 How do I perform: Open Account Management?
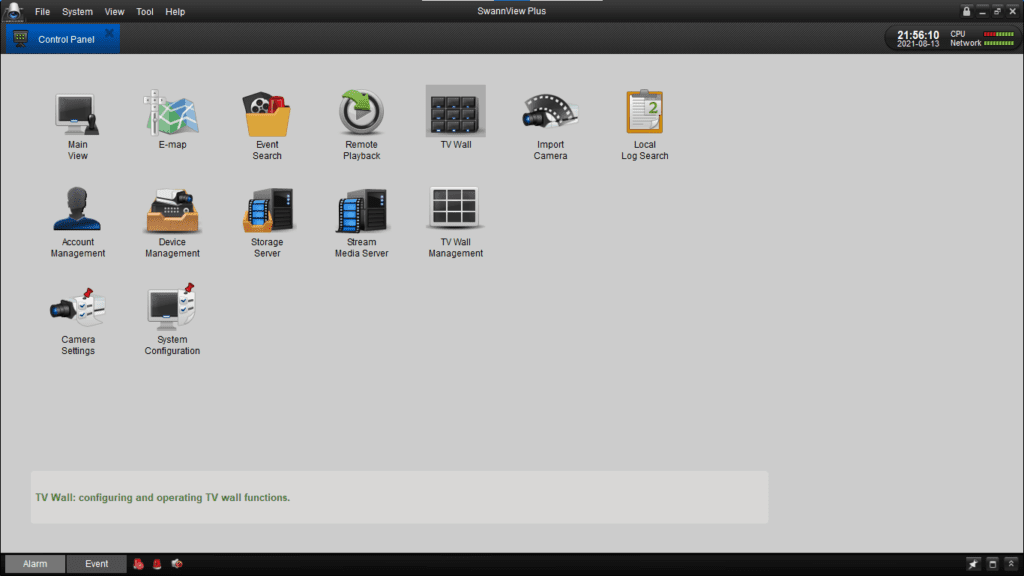tap(77, 208)
